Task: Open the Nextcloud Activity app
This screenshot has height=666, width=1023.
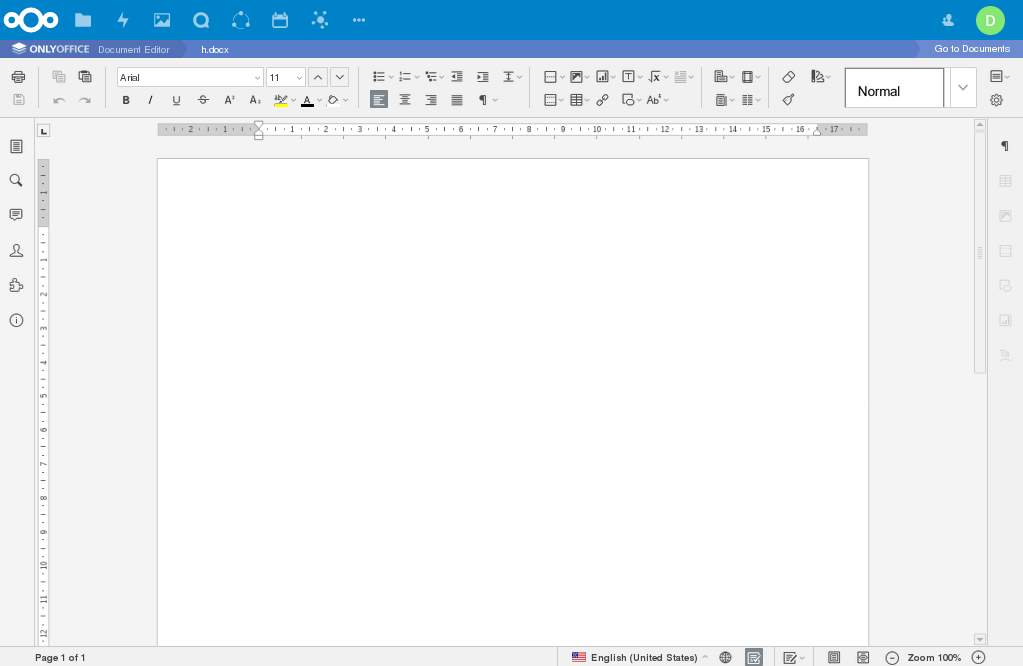Action: pos(123,20)
